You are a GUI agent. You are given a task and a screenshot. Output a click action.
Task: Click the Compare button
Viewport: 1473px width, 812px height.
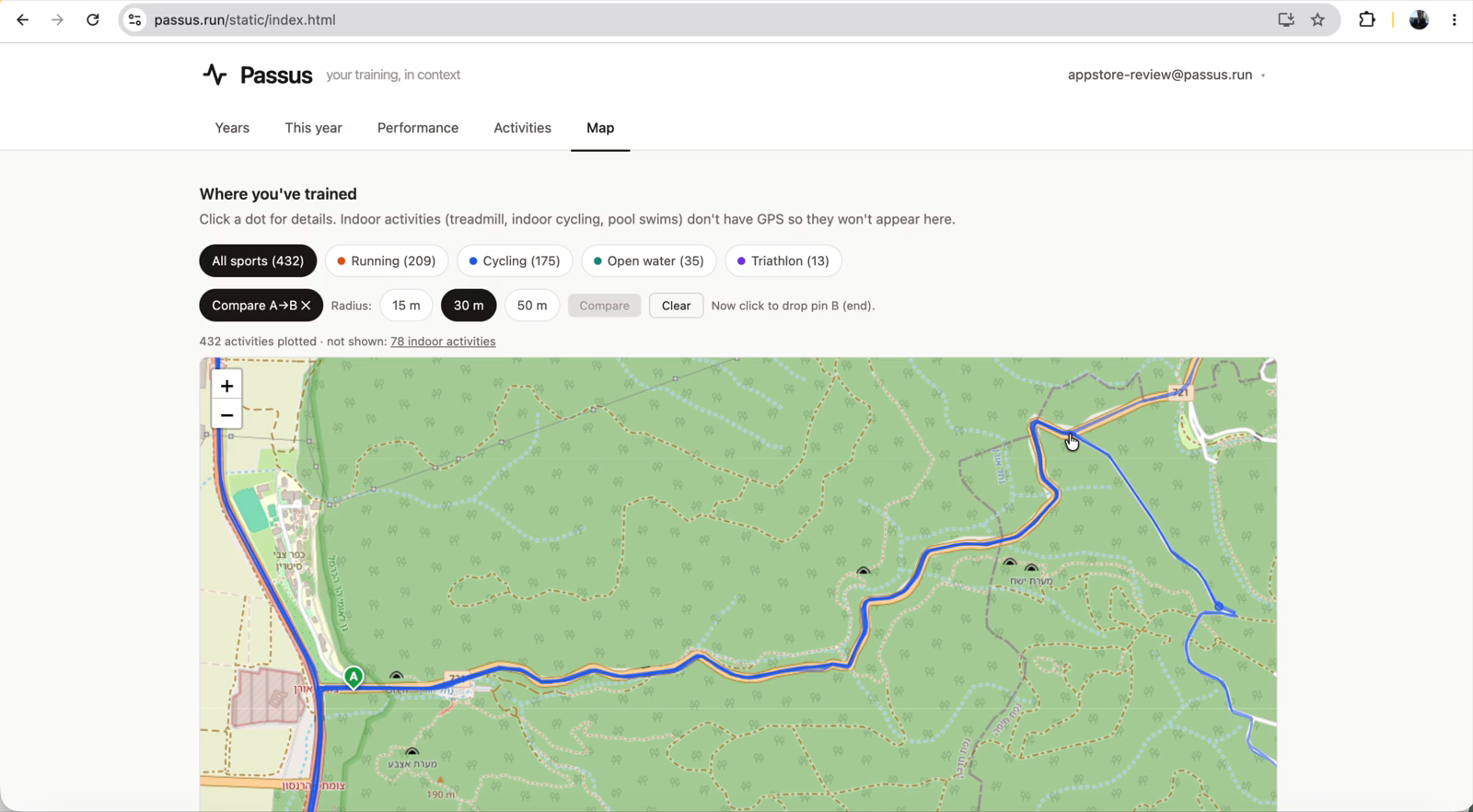click(x=604, y=306)
